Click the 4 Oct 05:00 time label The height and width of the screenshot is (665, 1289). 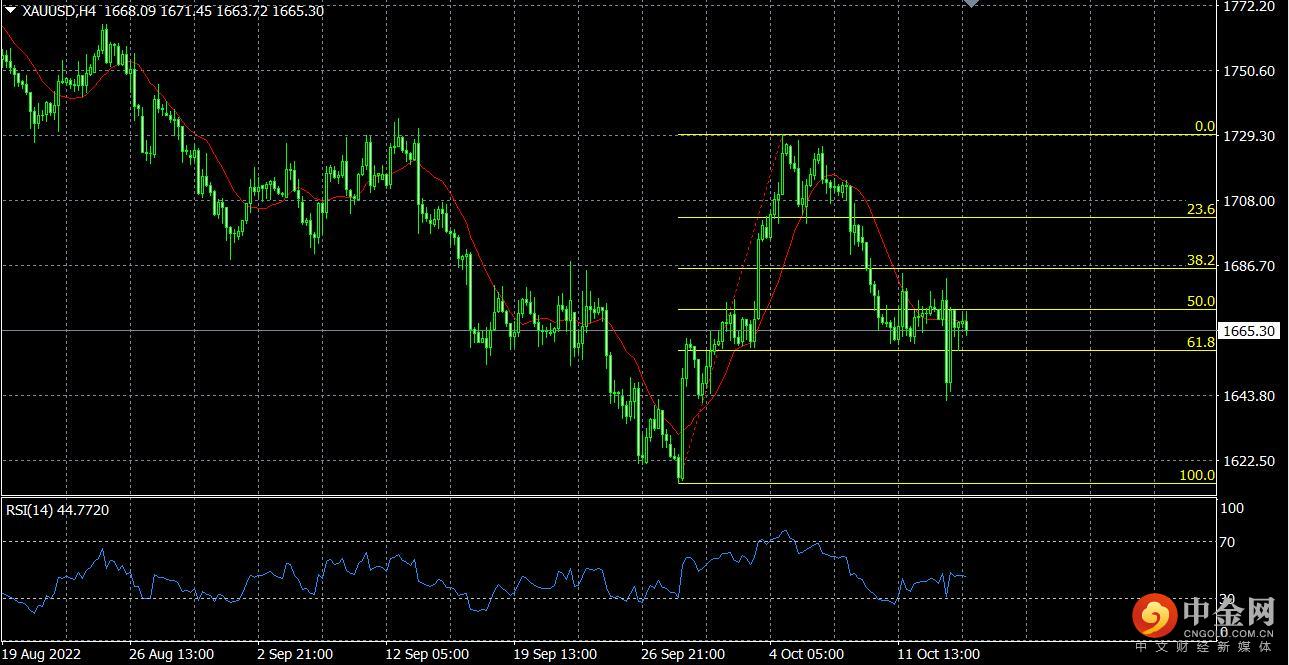pyautogui.click(x=808, y=654)
